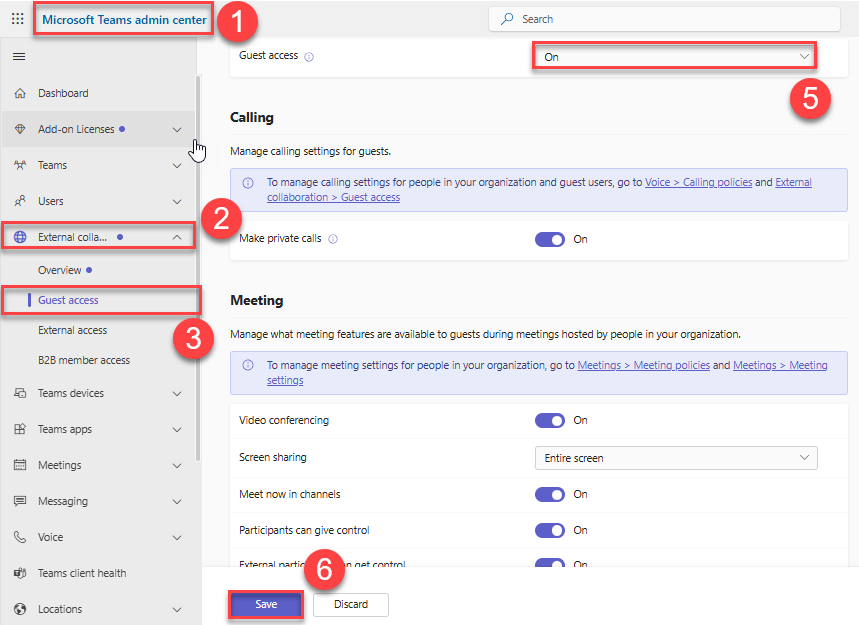The width and height of the screenshot is (859, 625).
Task: Toggle Video conferencing switch
Action: coord(549,421)
